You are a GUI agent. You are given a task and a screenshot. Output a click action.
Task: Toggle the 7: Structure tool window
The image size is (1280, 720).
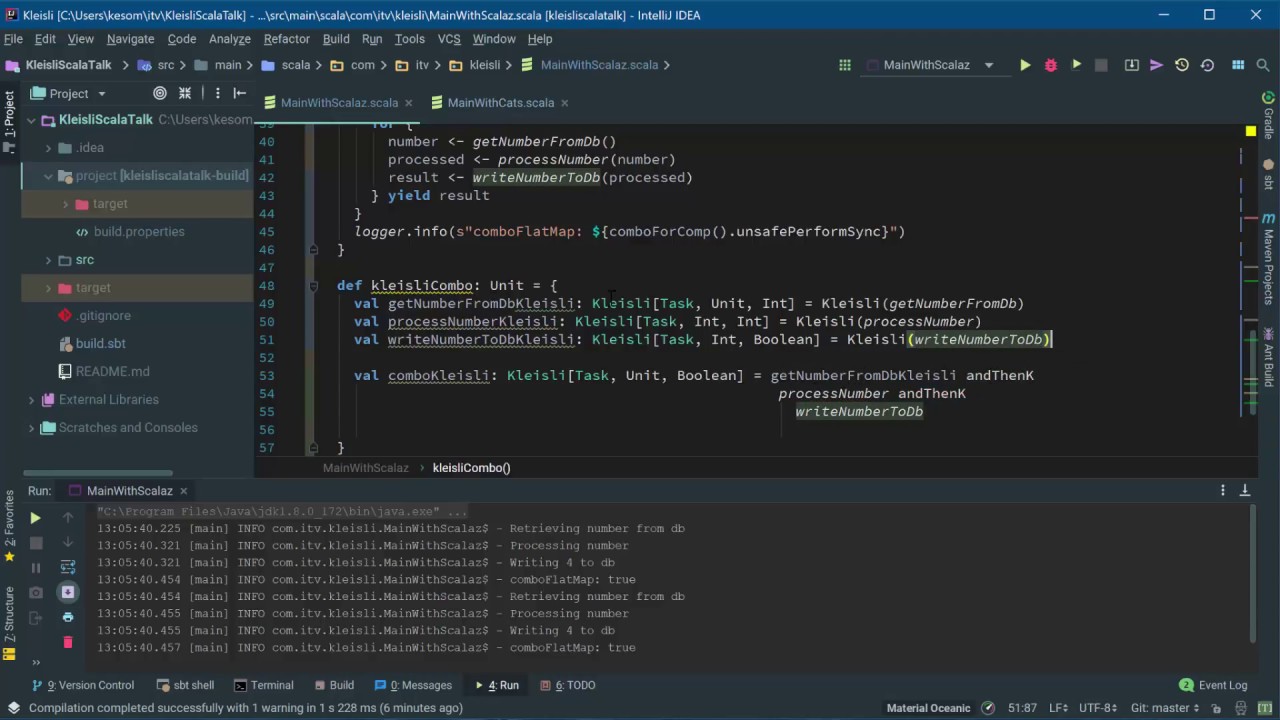tap(9, 622)
